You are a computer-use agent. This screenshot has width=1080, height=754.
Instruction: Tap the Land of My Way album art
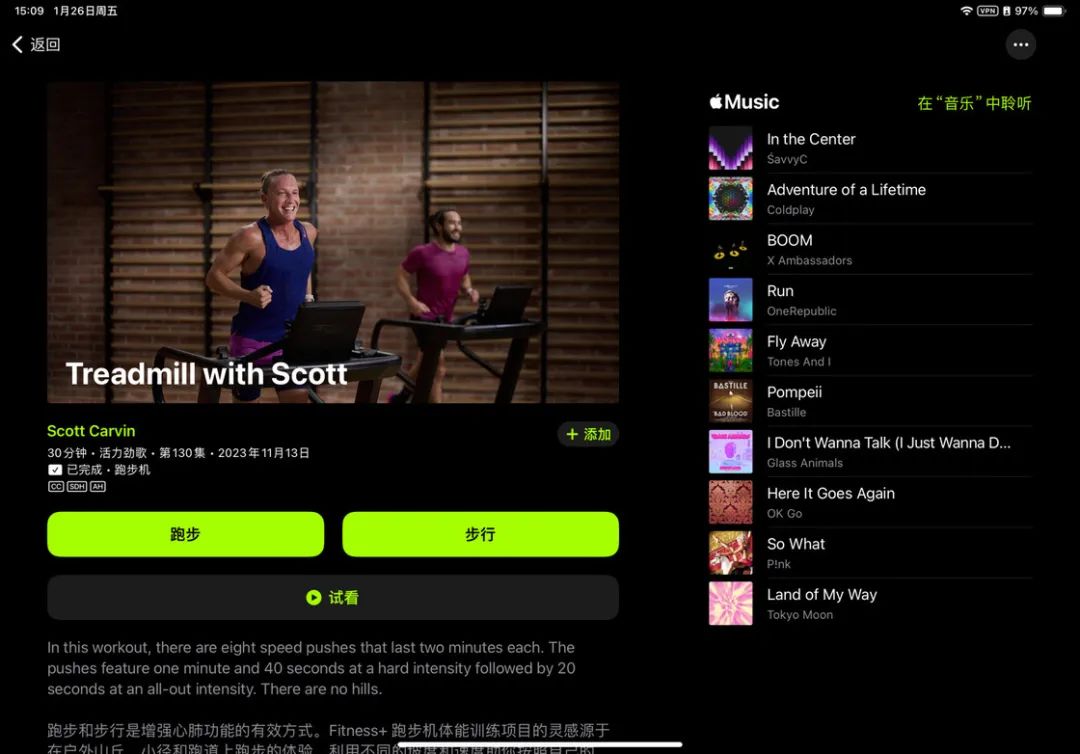(730, 603)
